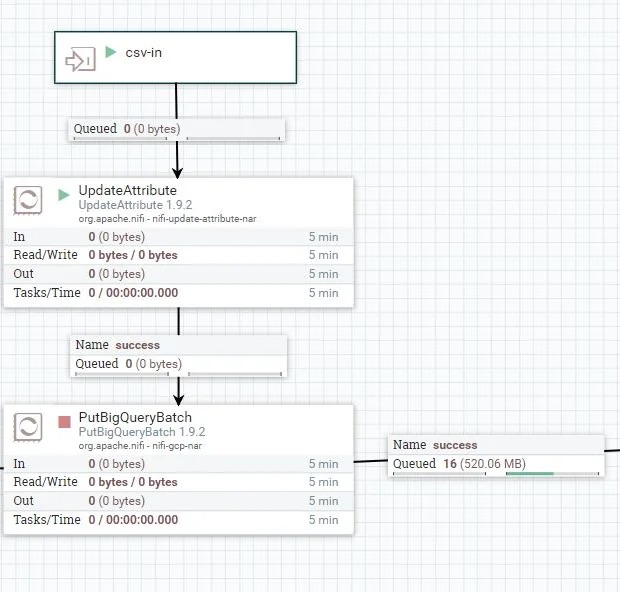This screenshot has height=592, width=620.
Task: Click the green size backpressure bar on 520.06 MB queue
Action: (529, 473)
